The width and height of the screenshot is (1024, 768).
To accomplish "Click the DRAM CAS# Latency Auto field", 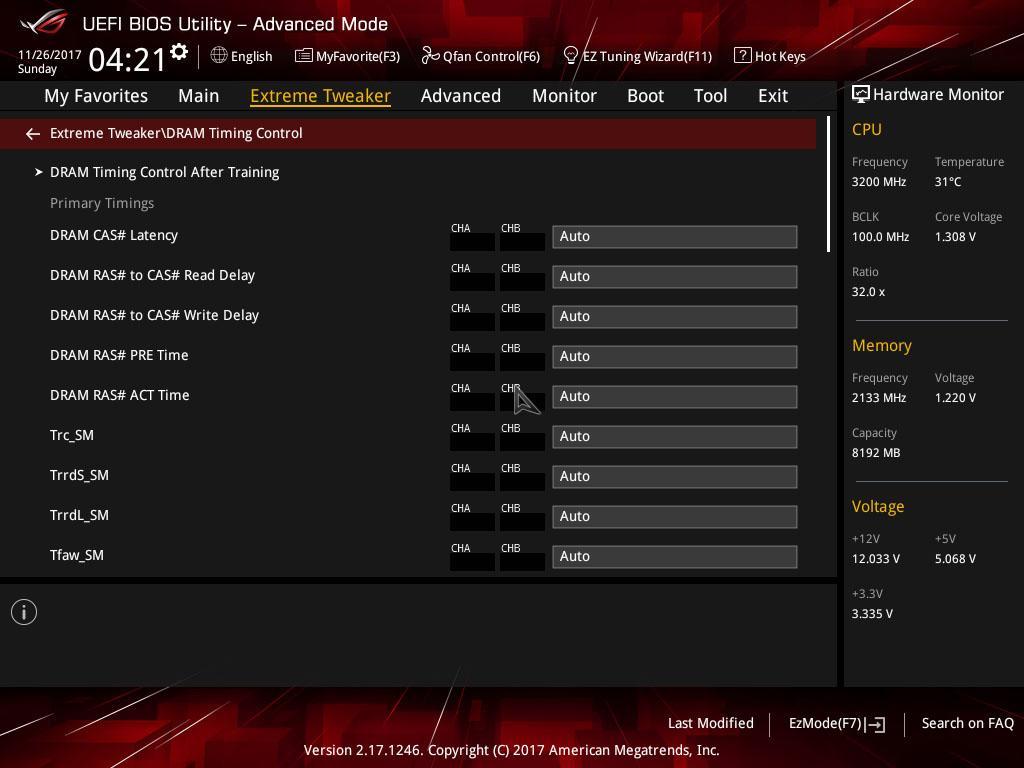I will [675, 236].
